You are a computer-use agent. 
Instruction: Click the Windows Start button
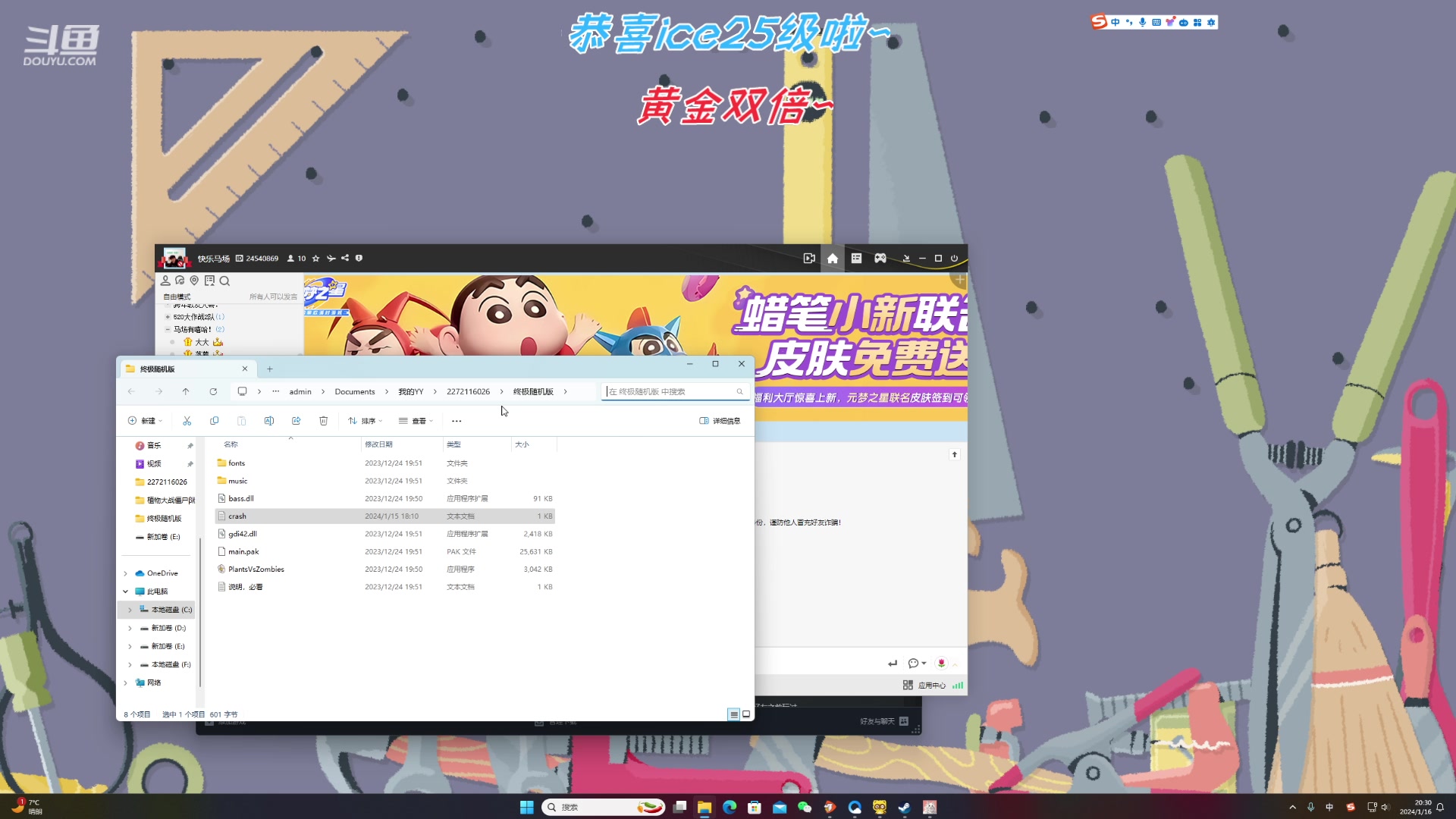click(x=527, y=807)
